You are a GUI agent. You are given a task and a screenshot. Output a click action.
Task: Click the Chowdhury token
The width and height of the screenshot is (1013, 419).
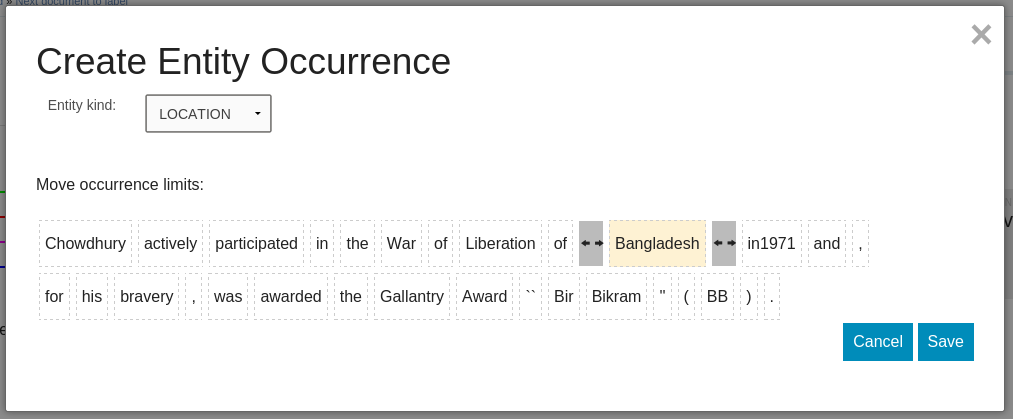tap(85, 243)
